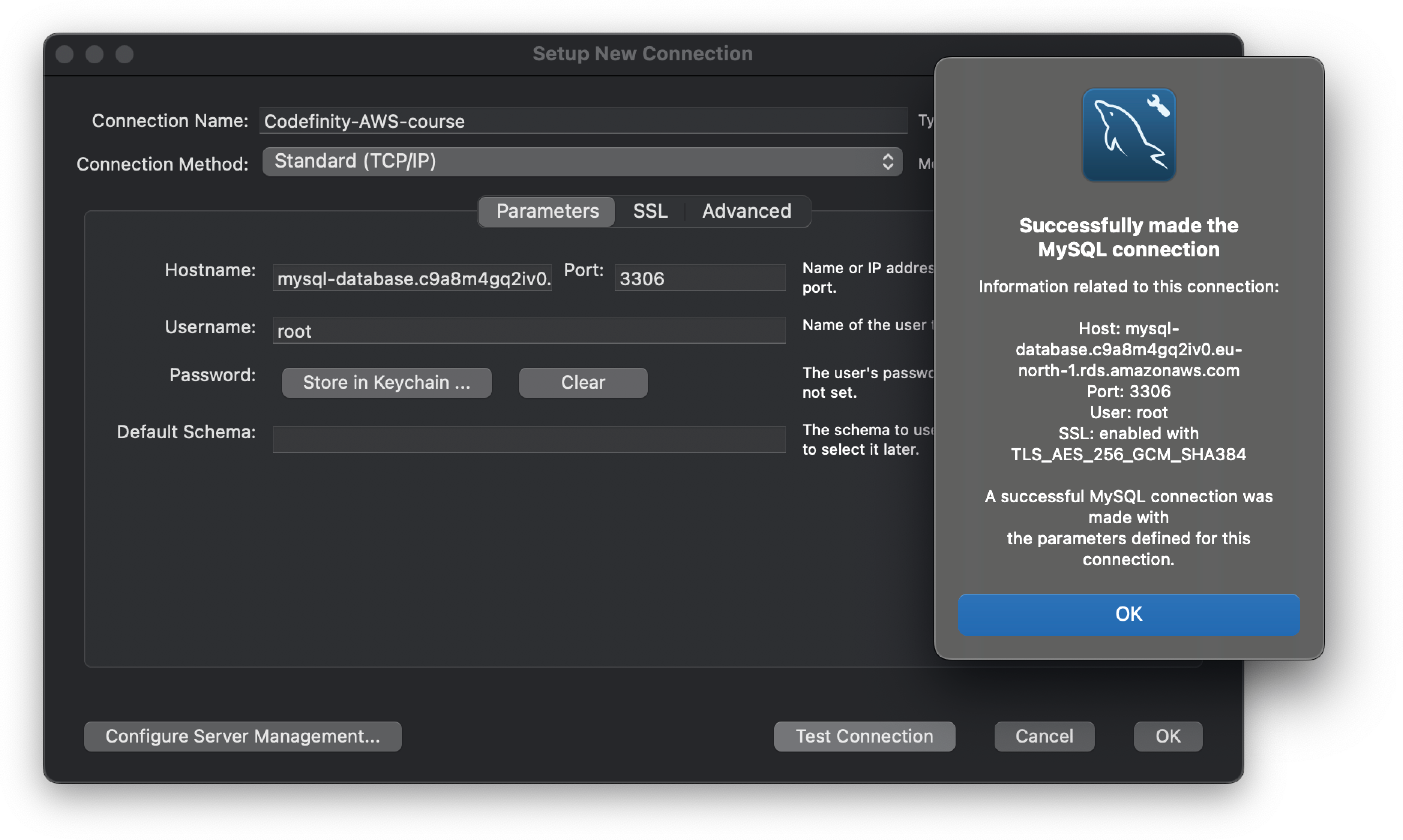Click the 'Port: 3306' line in dialog

click(x=1128, y=391)
